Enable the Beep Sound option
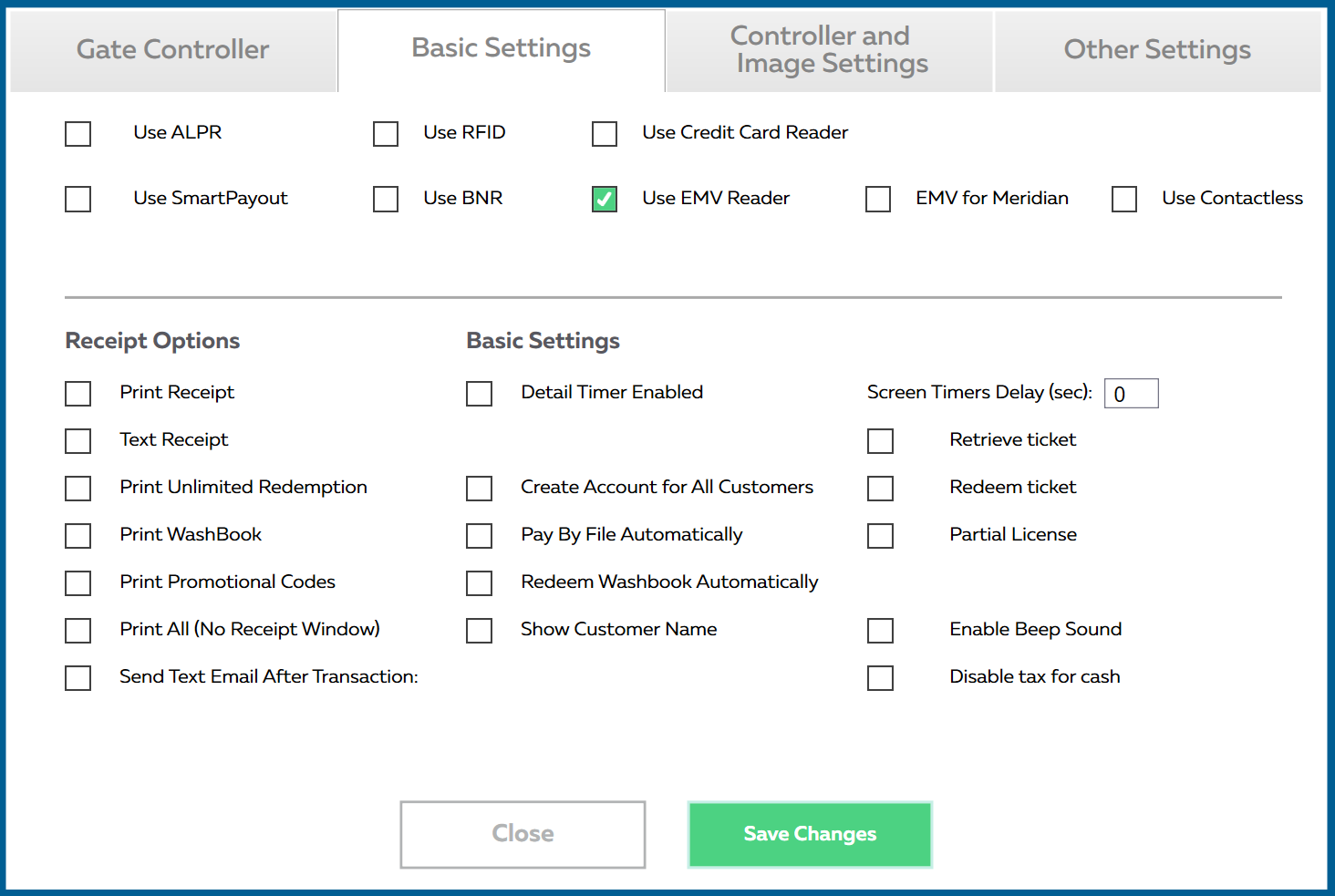 point(880,631)
